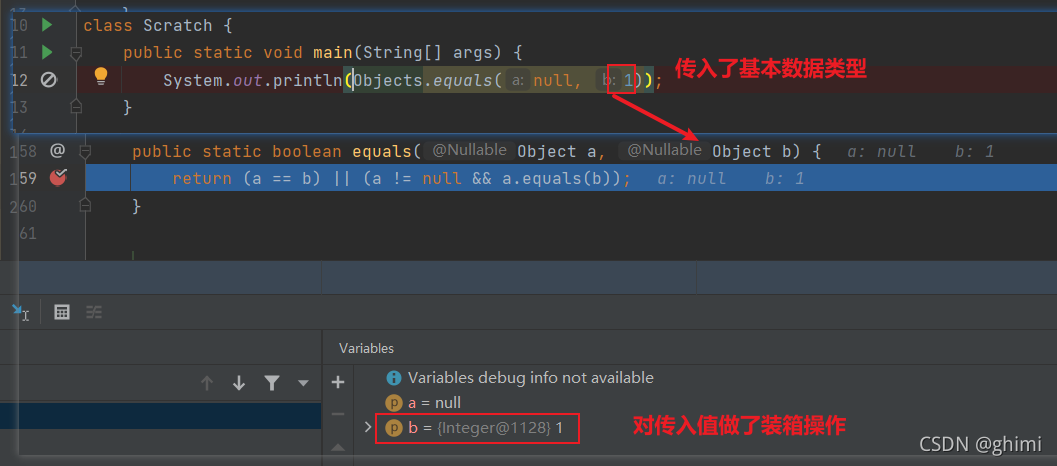Screen dimensions: 1057x466
Task: Open the small dropdown arrow beside the filter
Action: (x=303, y=383)
